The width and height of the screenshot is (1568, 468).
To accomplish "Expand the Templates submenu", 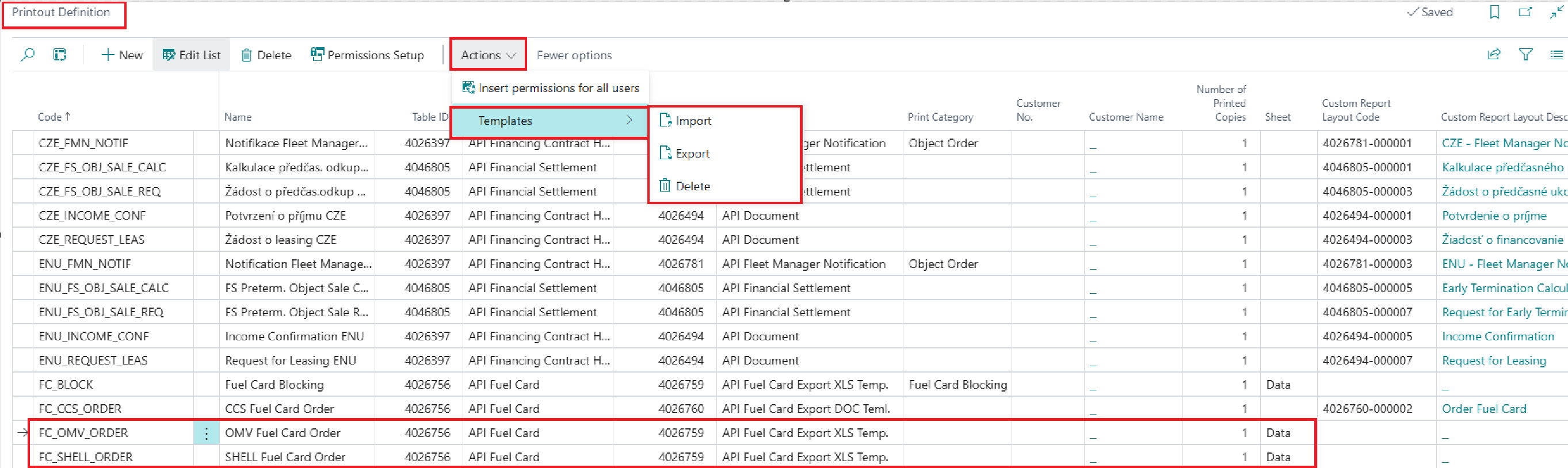I will click(548, 121).
